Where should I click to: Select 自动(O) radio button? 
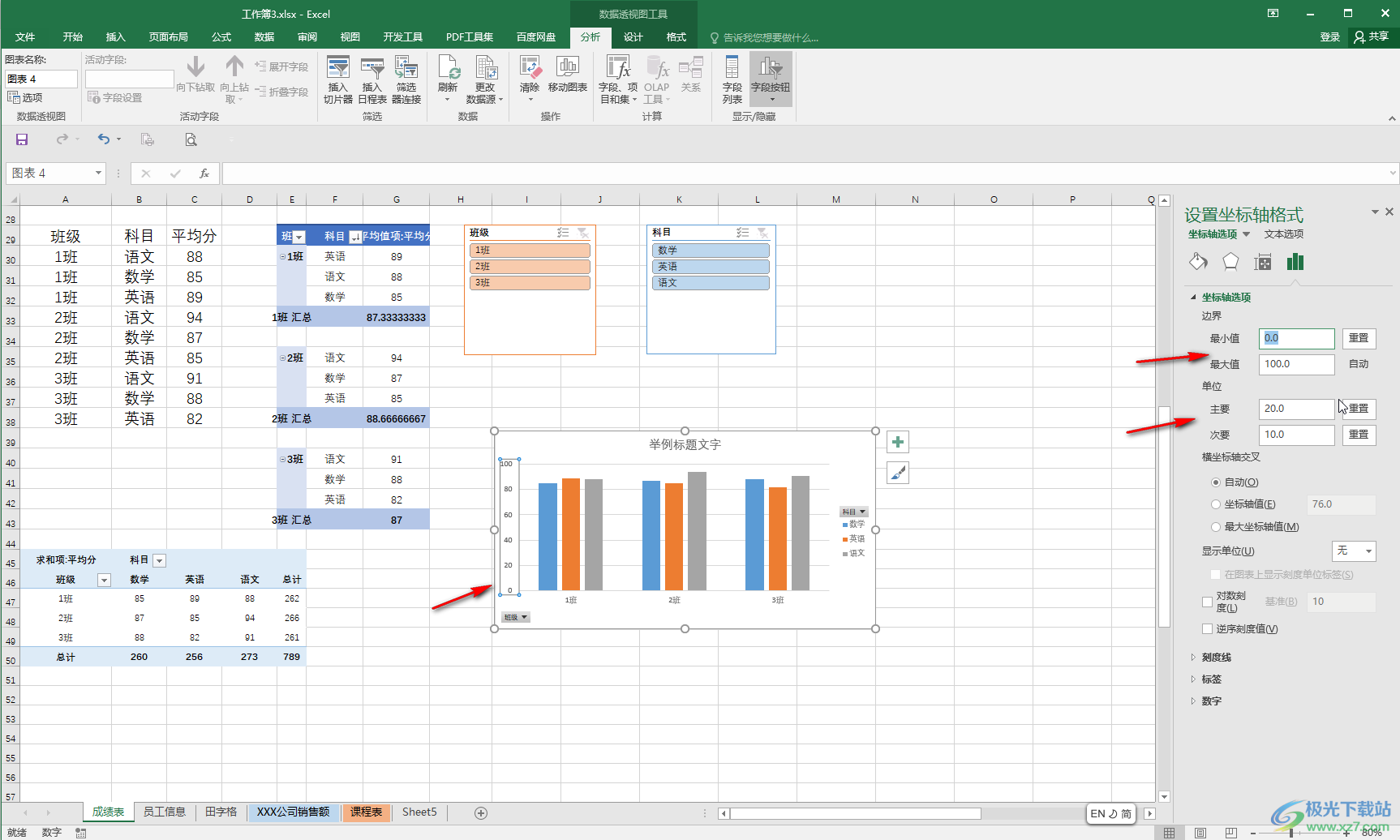[x=1216, y=482]
